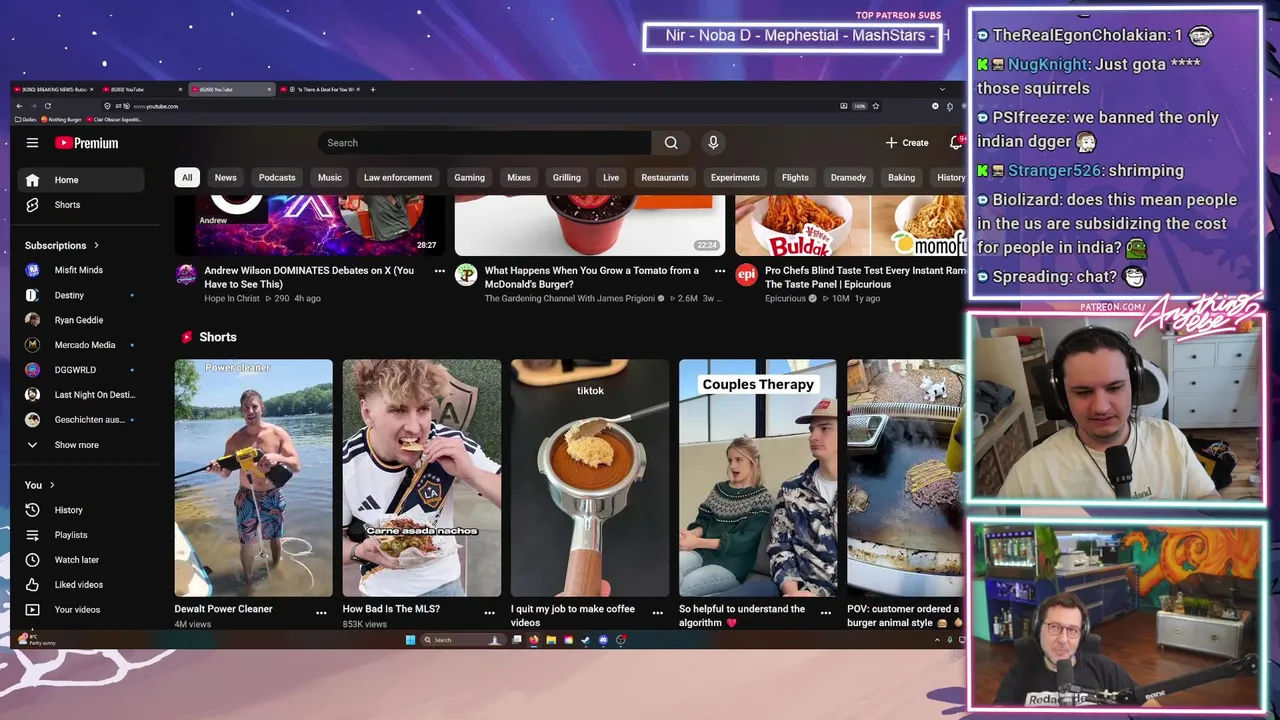The width and height of the screenshot is (1280, 720).
Task: Open the notifications bell
Action: click(956, 143)
